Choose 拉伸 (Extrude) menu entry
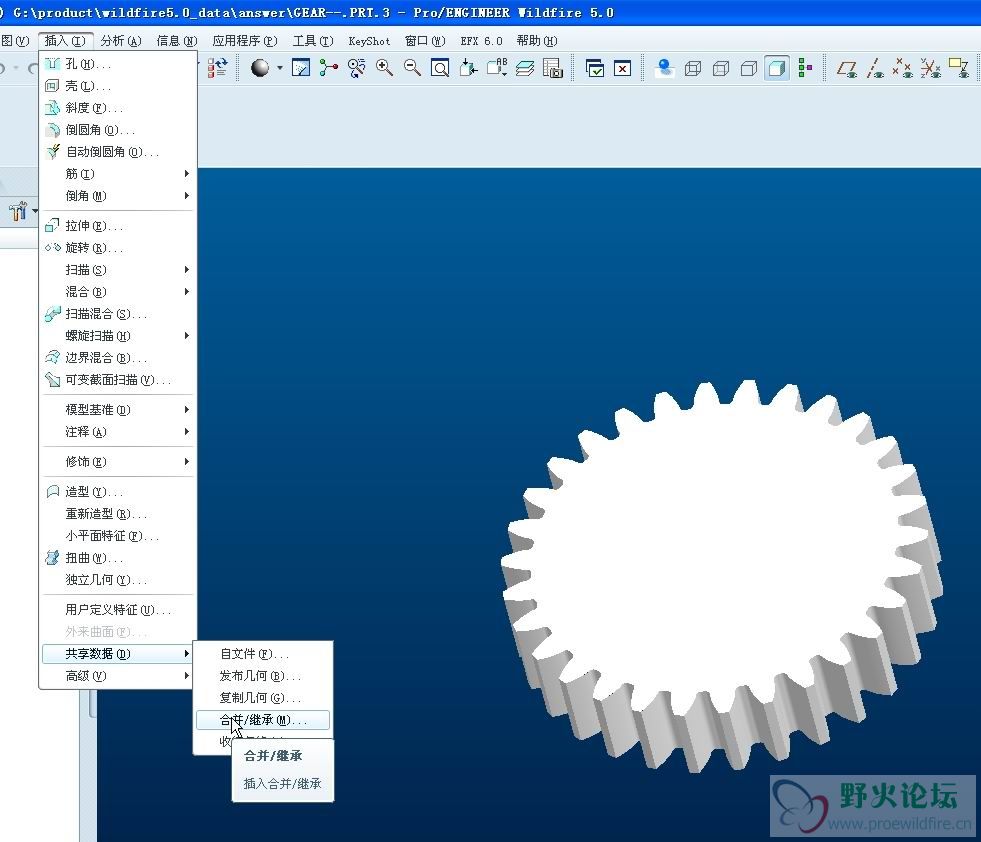The width and height of the screenshot is (981, 842). point(118,225)
